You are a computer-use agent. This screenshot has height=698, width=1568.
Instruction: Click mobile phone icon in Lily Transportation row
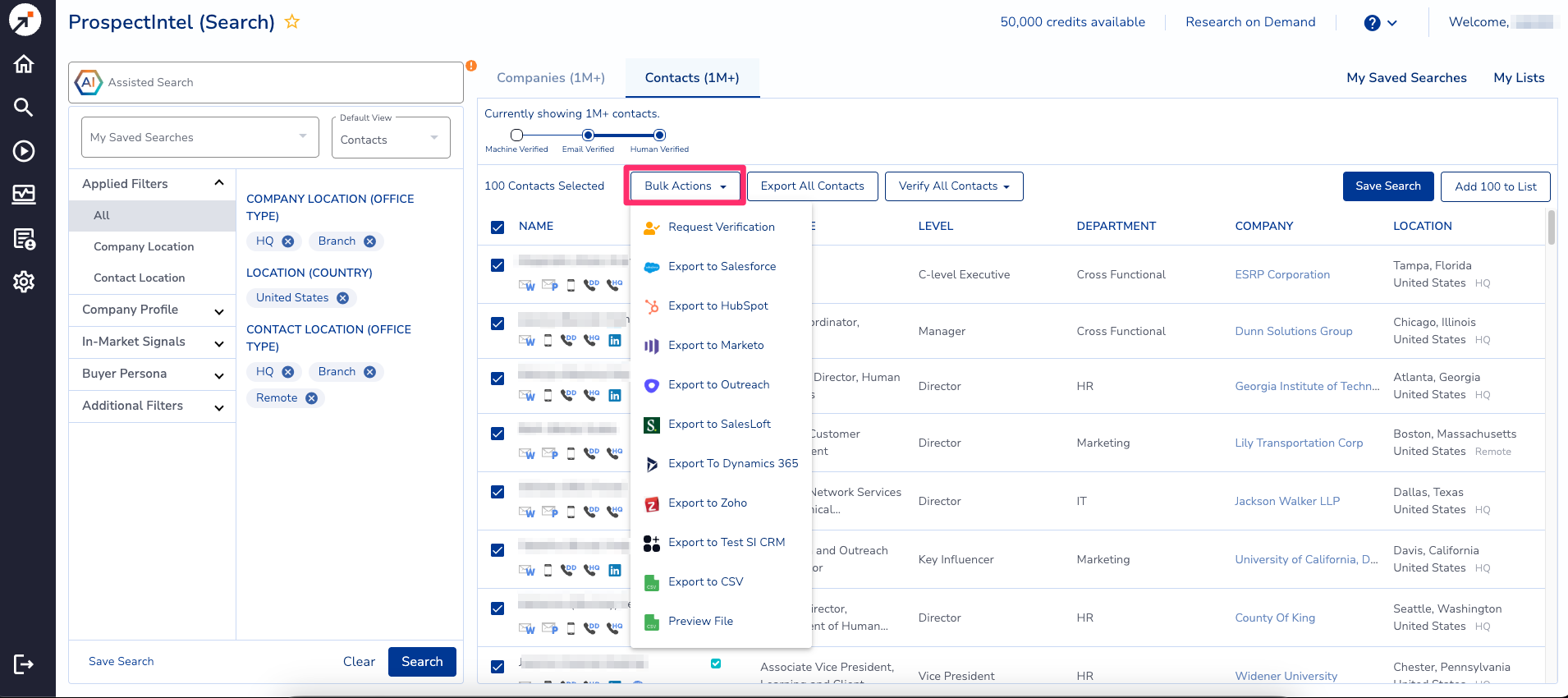[571, 453]
